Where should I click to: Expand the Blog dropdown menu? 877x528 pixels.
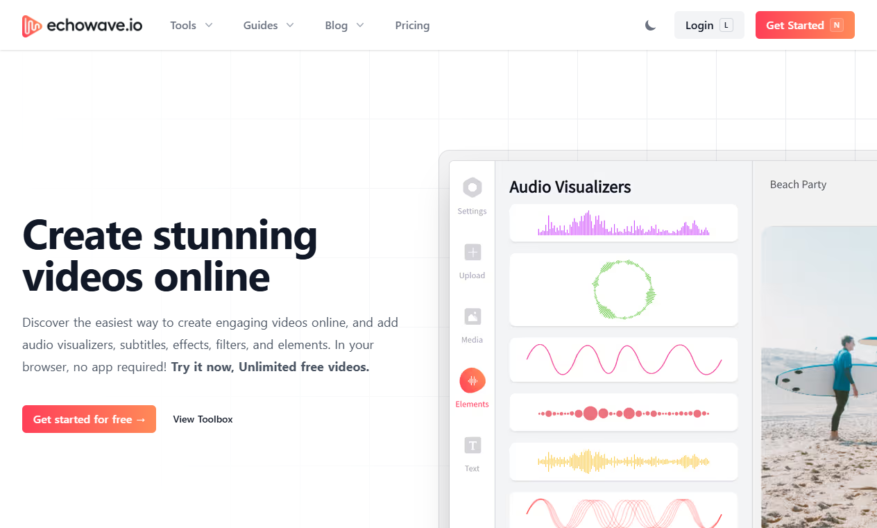coord(345,25)
